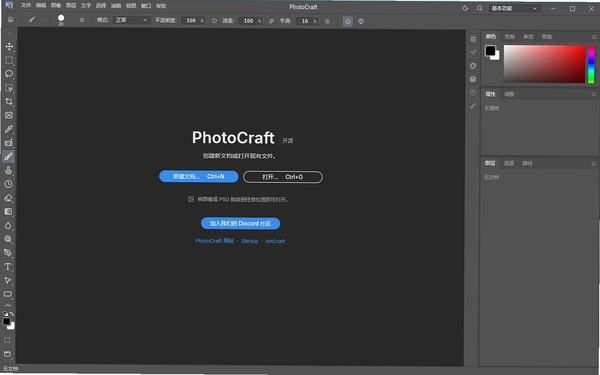Switch to the 通道 tab
600x375 pixels.
tap(509, 163)
